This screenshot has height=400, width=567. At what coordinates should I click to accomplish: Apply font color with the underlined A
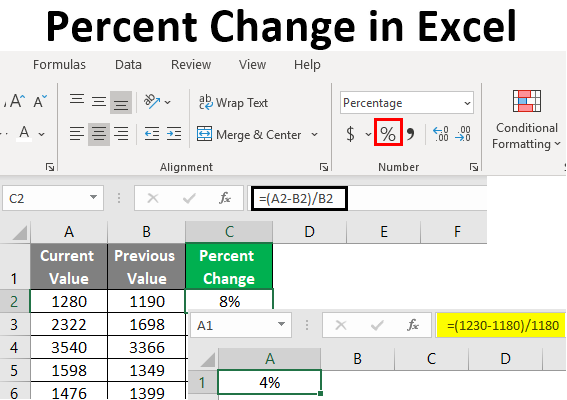[x=24, y=134]
